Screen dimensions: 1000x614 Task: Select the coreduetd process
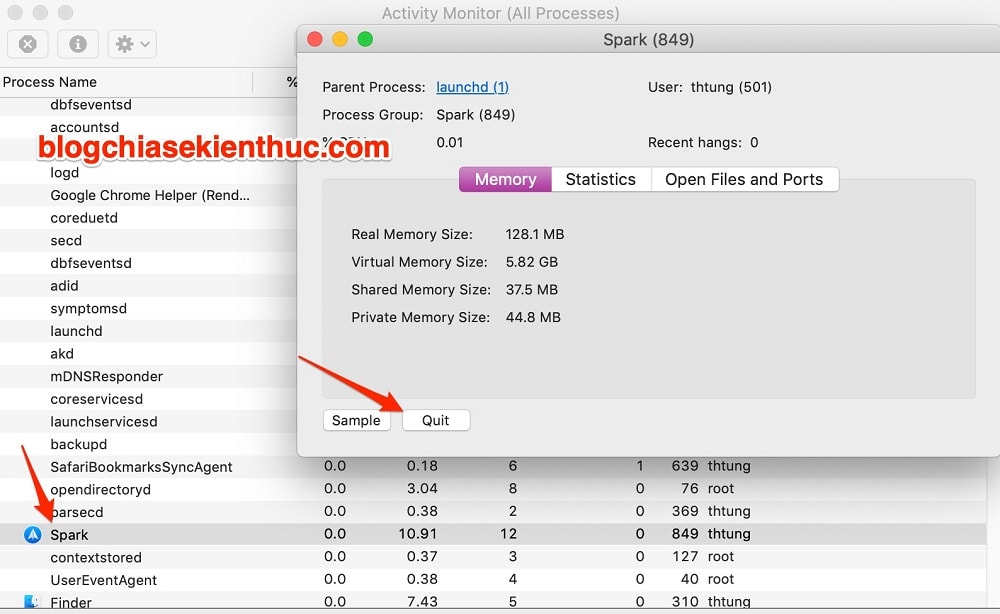pyautogui.click(x=84, y=217)
